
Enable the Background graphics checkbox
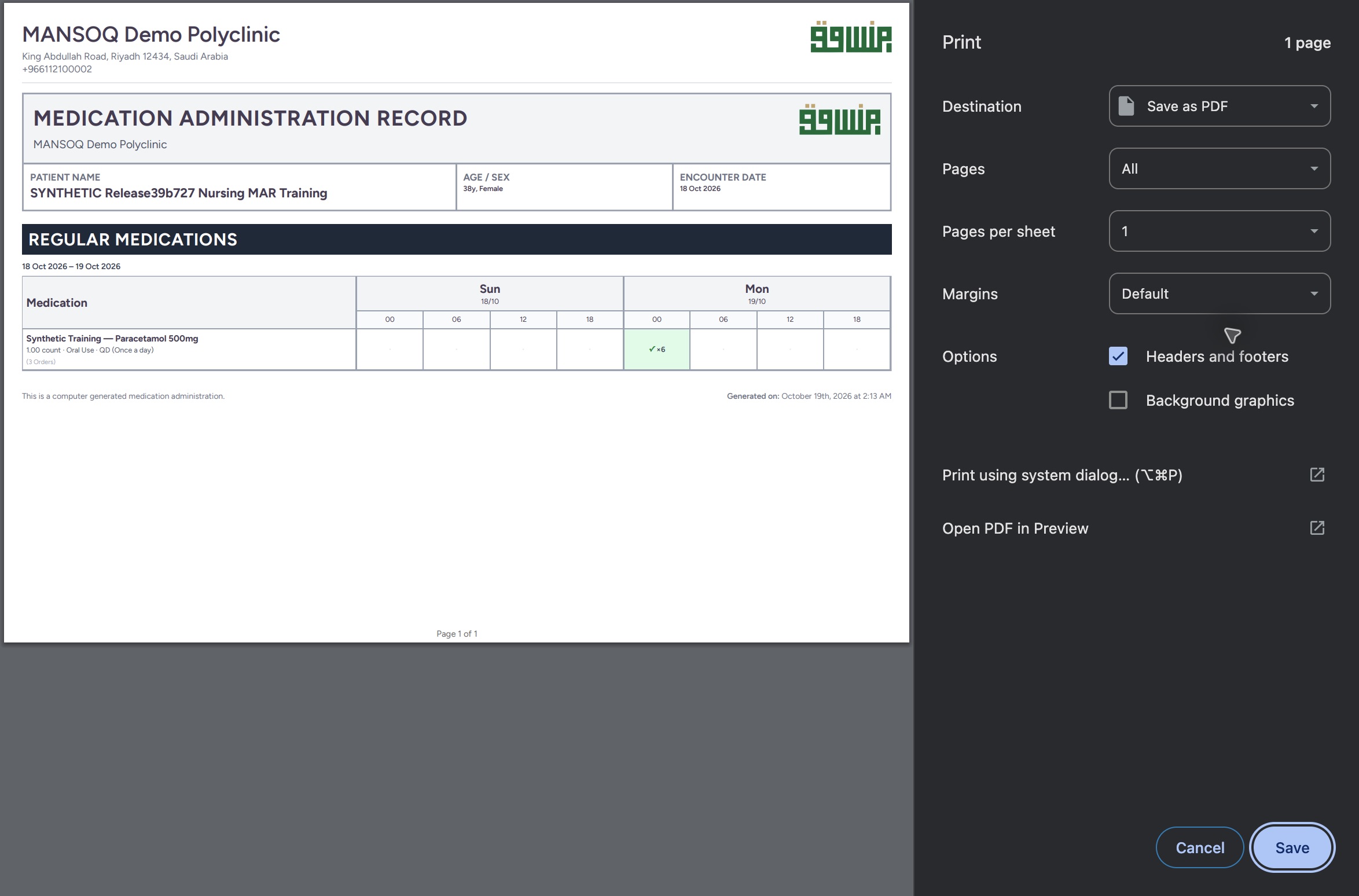[x=1118, y=400]
